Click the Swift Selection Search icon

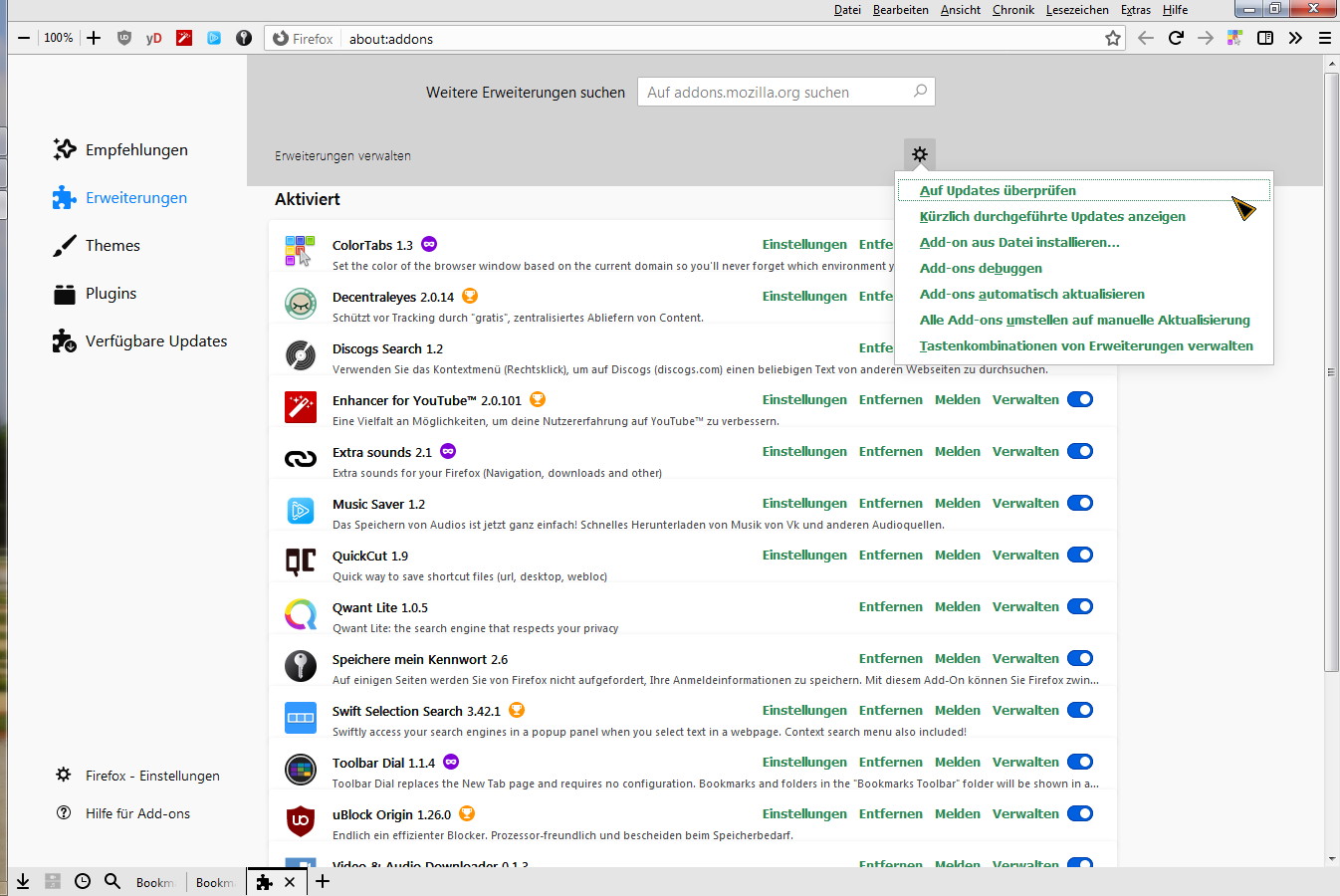pos(301,717)
